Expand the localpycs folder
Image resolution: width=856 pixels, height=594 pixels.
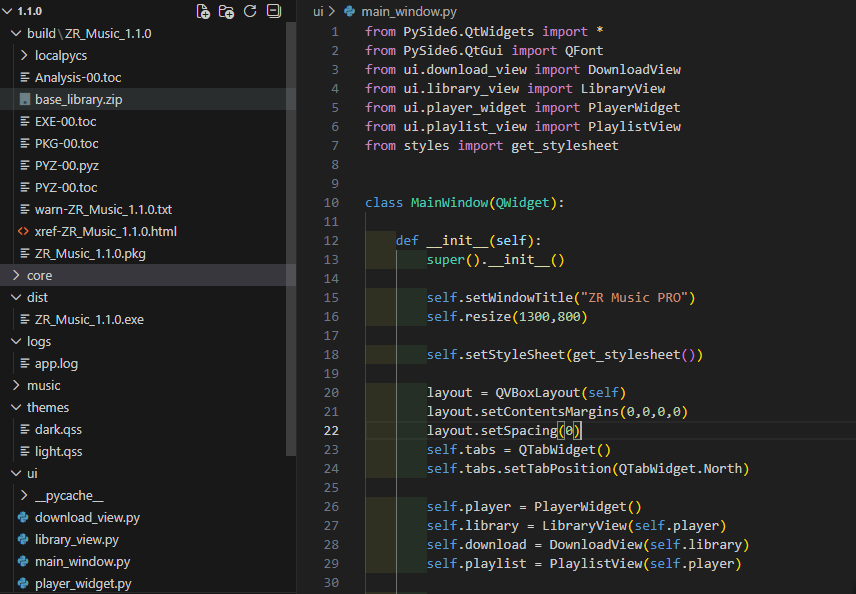pos(24,55)
